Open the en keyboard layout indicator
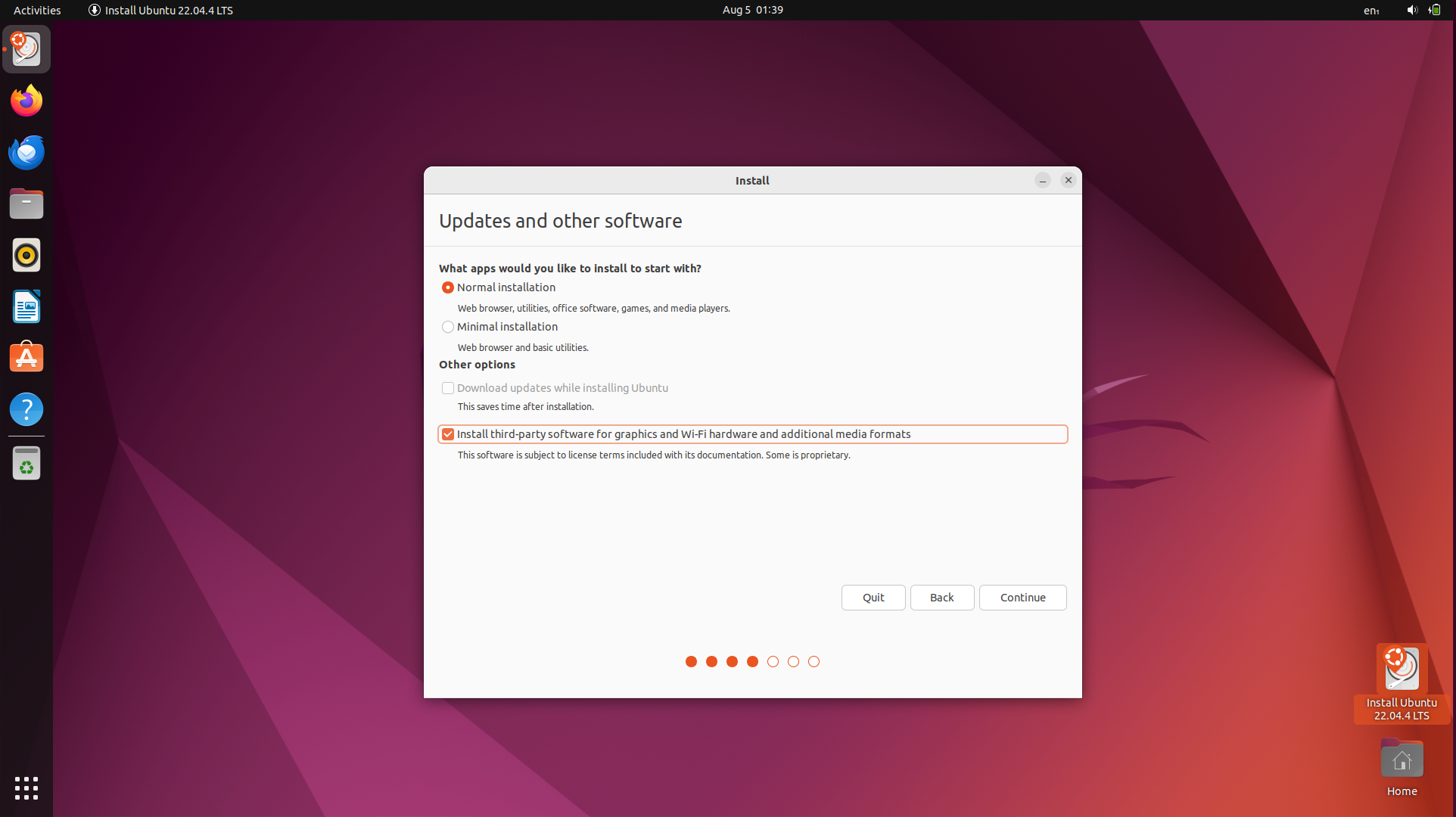Image resolution: width=1456 pixels, height=817 pixels. pyautogui.click(x=1371, y=10)
